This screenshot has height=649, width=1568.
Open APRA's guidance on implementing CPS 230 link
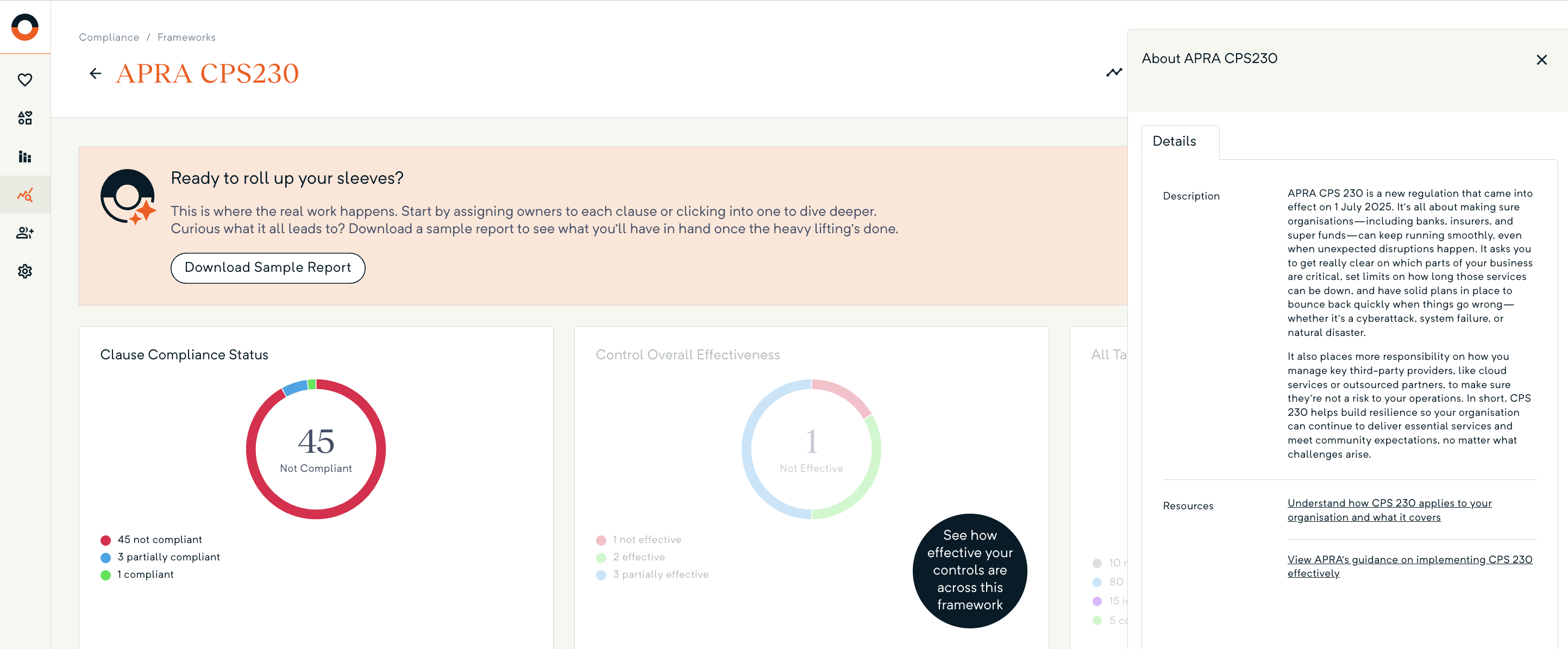pyautogui.click(x=1409, y=566)
